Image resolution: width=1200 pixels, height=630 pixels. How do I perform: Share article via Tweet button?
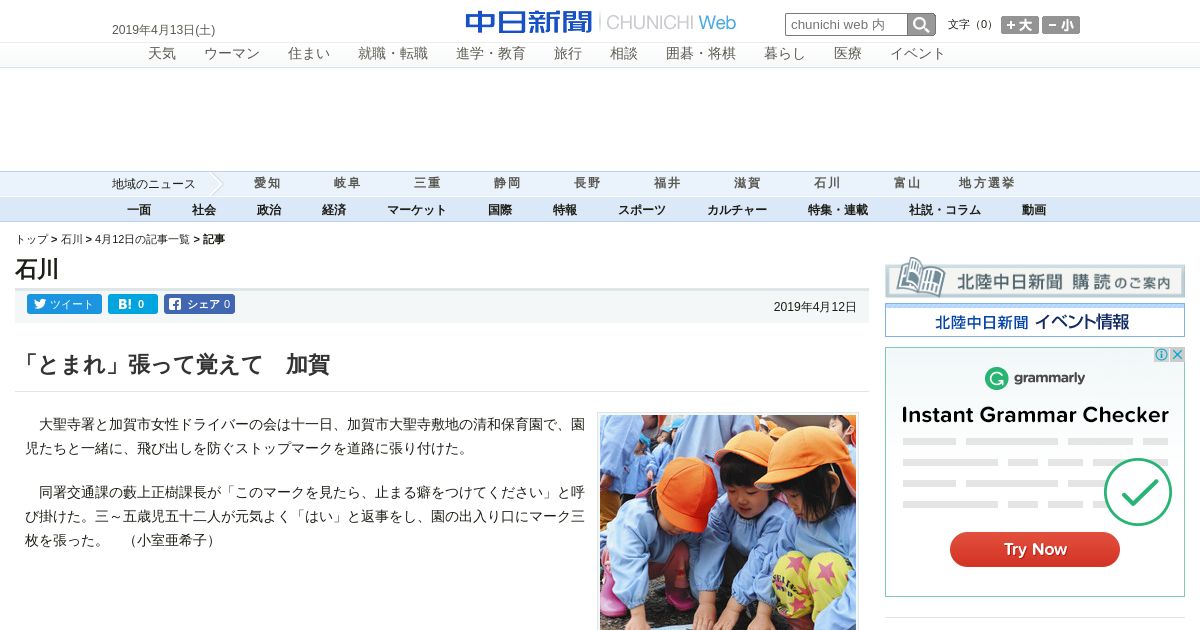click(x=64, y=304)
